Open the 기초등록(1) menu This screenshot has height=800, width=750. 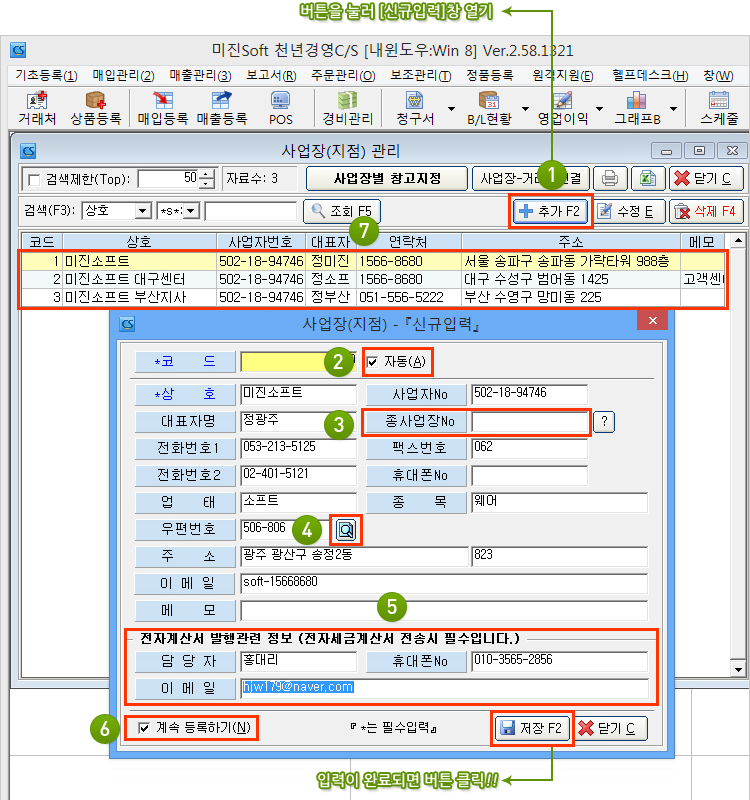tap(46, 76)
